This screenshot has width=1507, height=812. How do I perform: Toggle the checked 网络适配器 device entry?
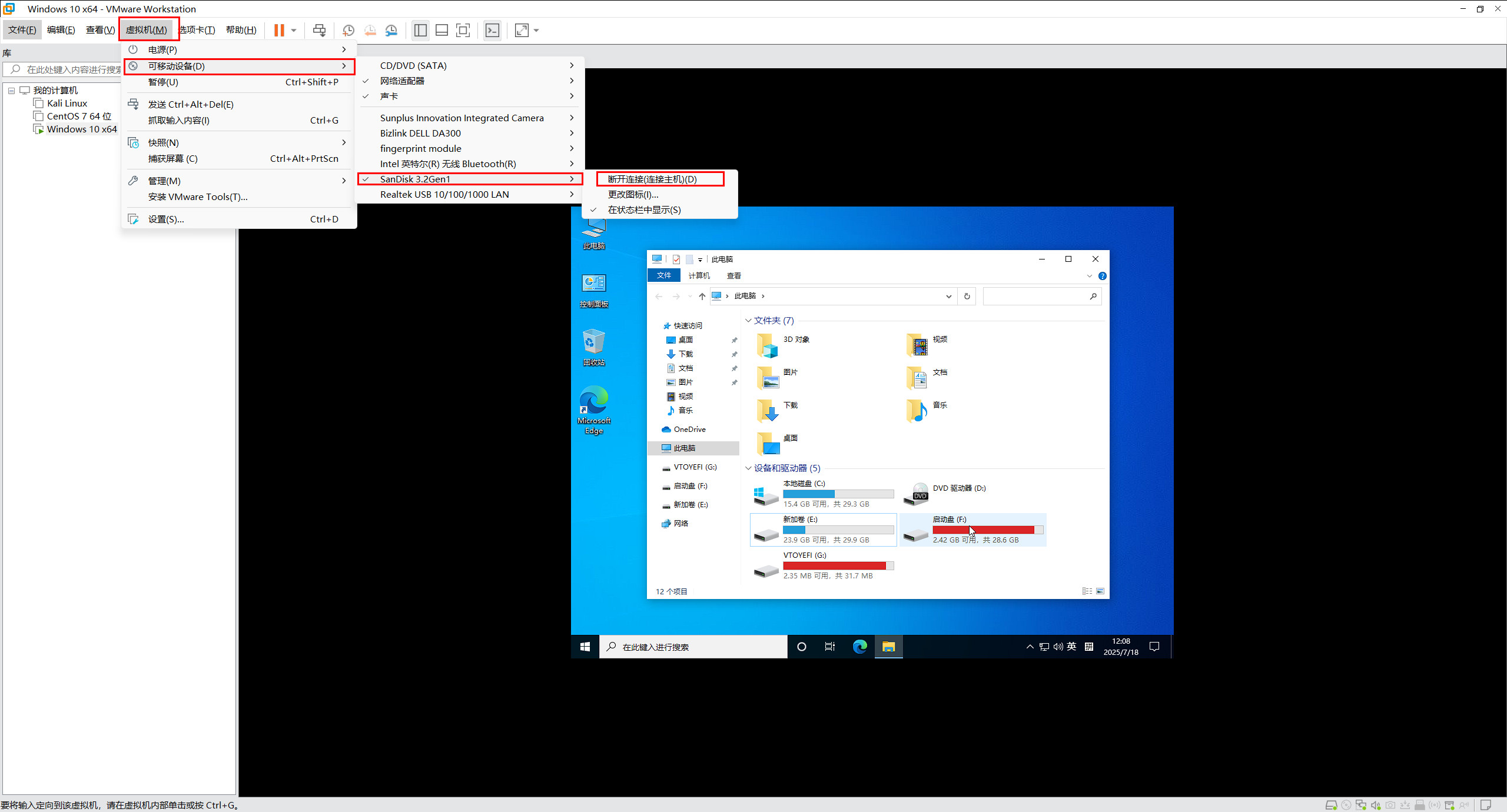[x=402, y=81]
